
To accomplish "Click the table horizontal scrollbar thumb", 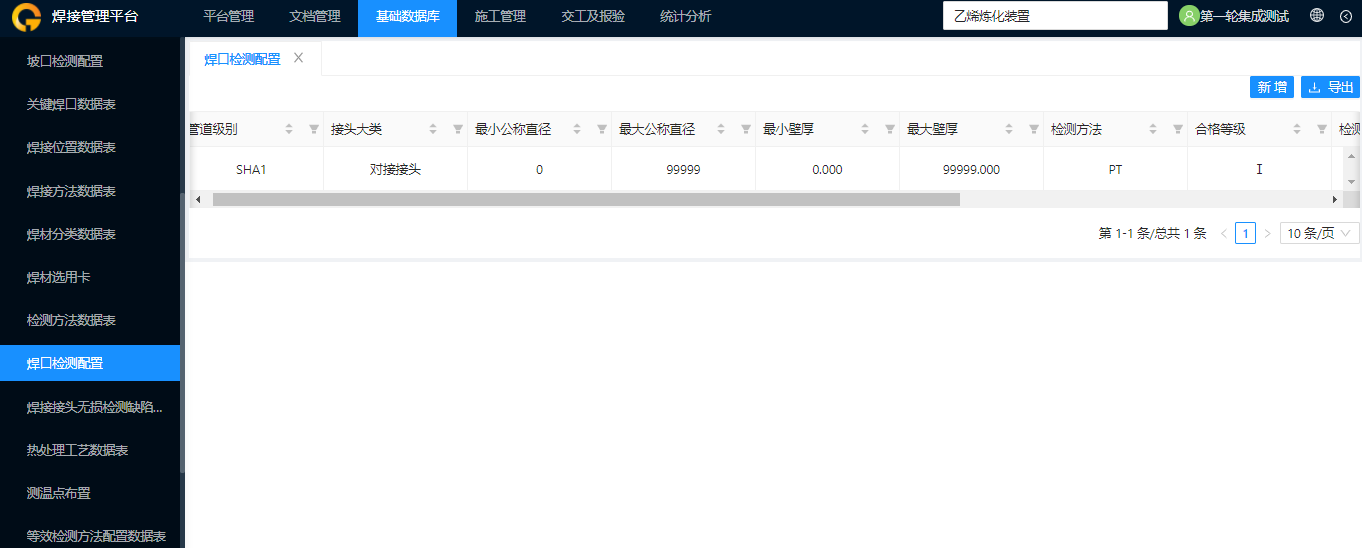I will 586,199.
